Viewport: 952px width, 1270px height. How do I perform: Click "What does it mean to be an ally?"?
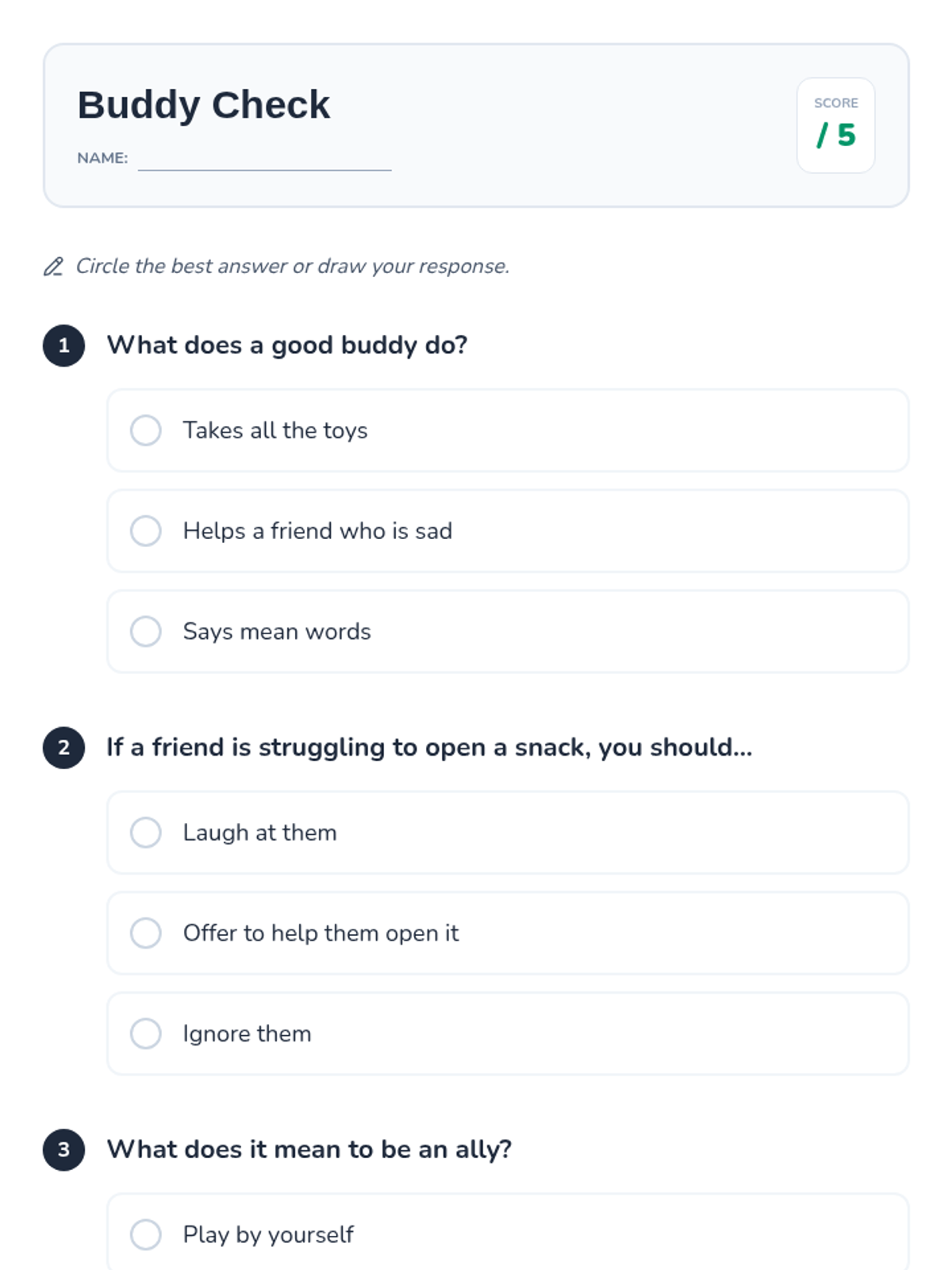tap(309, 1150)
